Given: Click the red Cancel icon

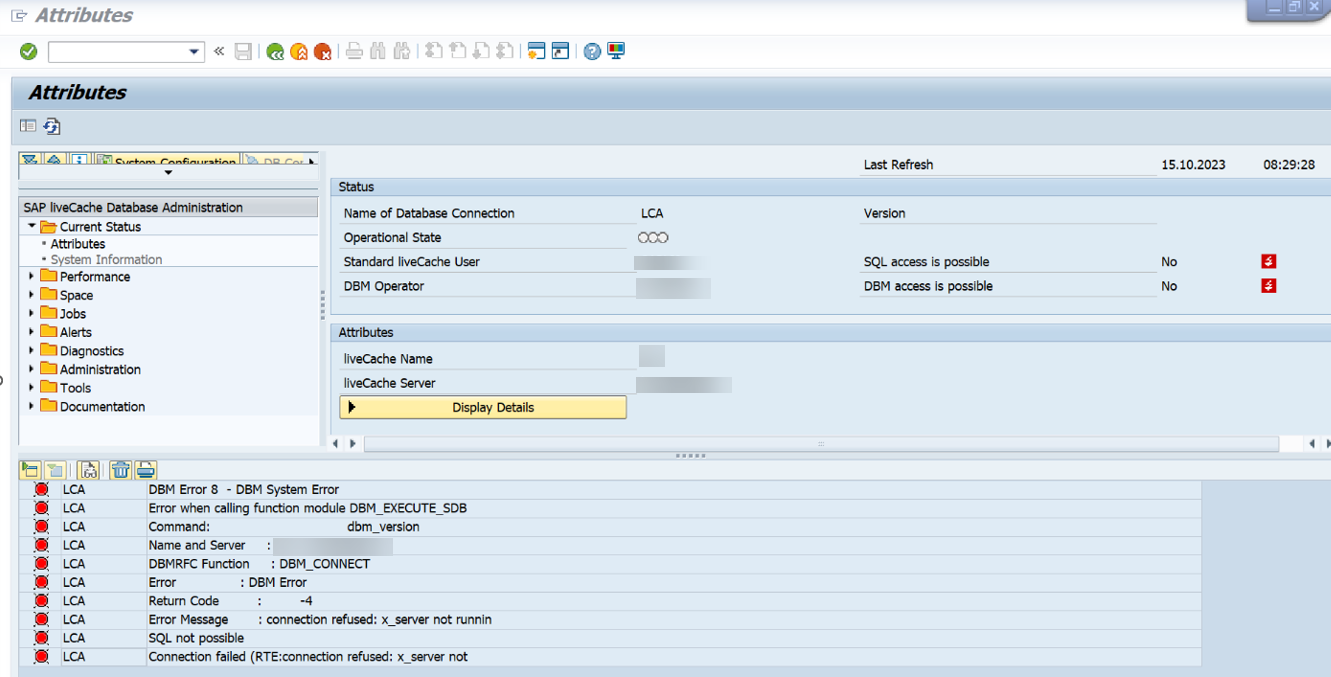Looking at the screenshot, I should pos(323,51).
